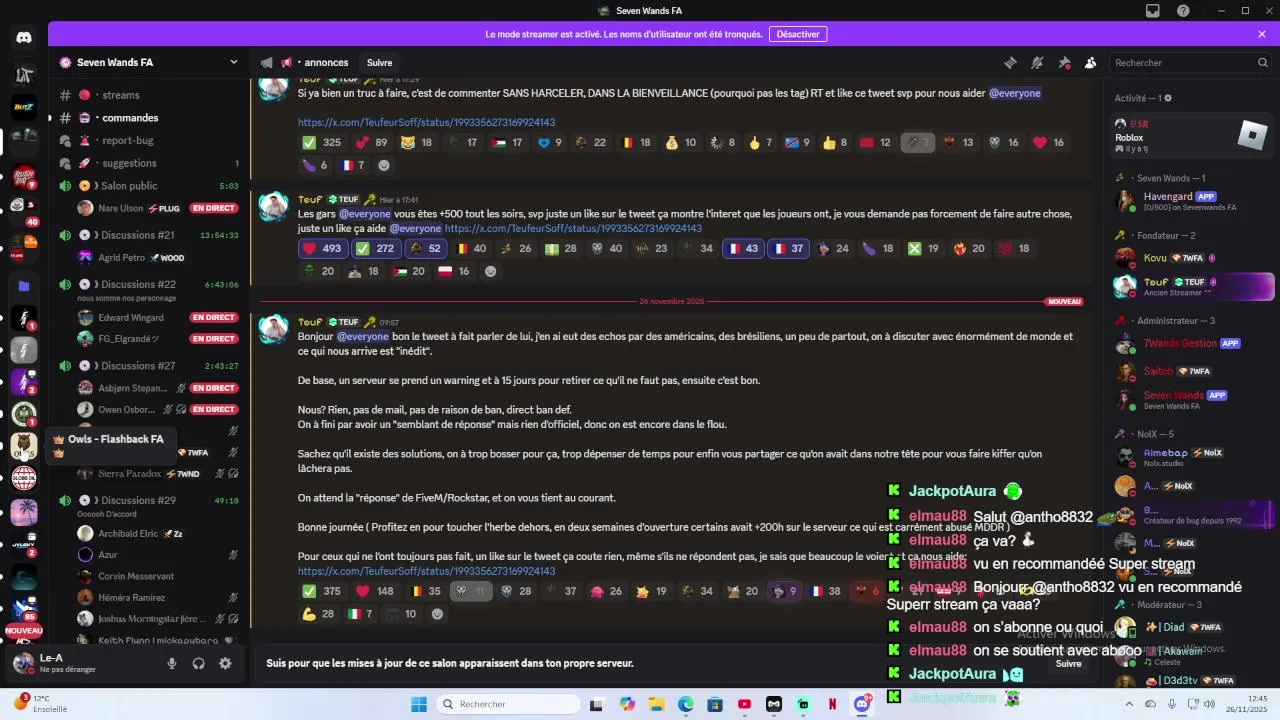Open the x.com link in 17:41 message
1280x720 pixels.
[573, 228]
